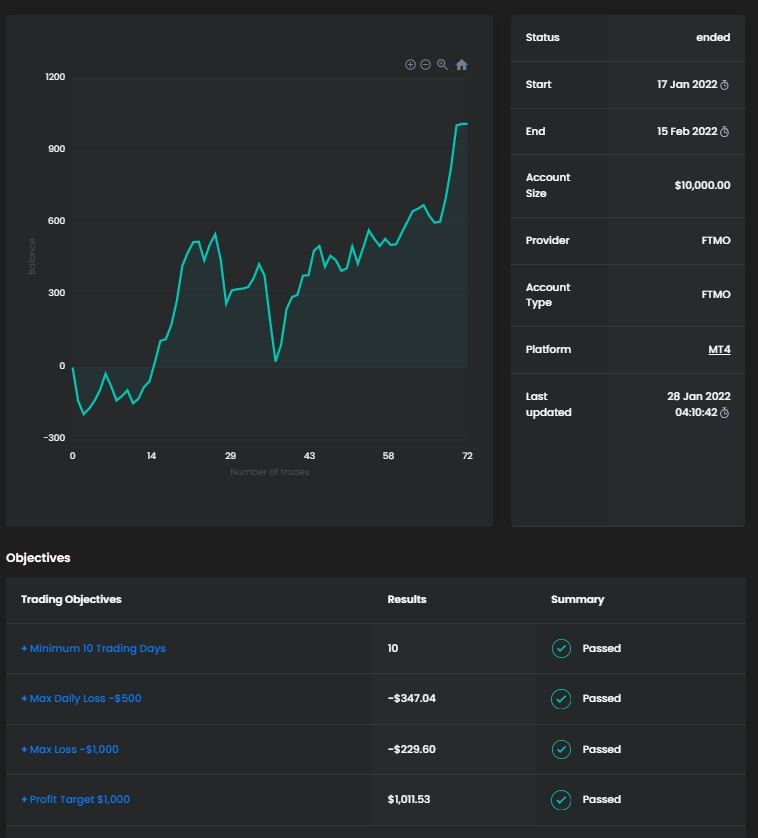Click the Passed checkmark for Profit Target
758x838 pixels.
(x=561, y=800)
